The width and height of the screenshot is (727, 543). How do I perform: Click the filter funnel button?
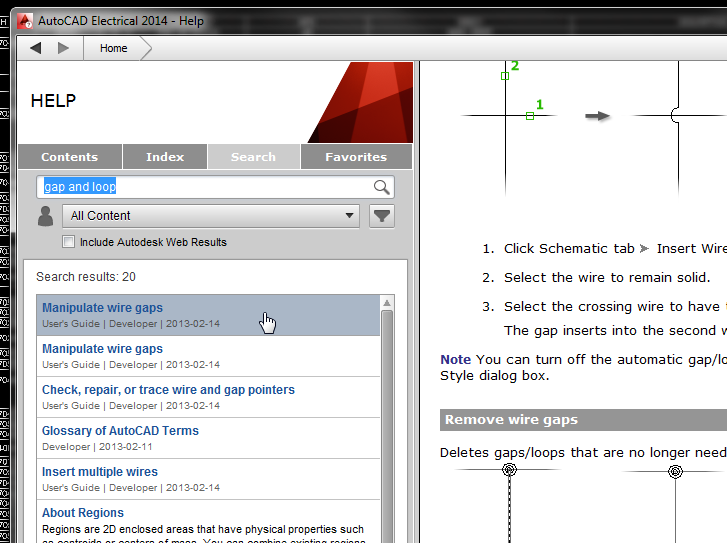382,216
